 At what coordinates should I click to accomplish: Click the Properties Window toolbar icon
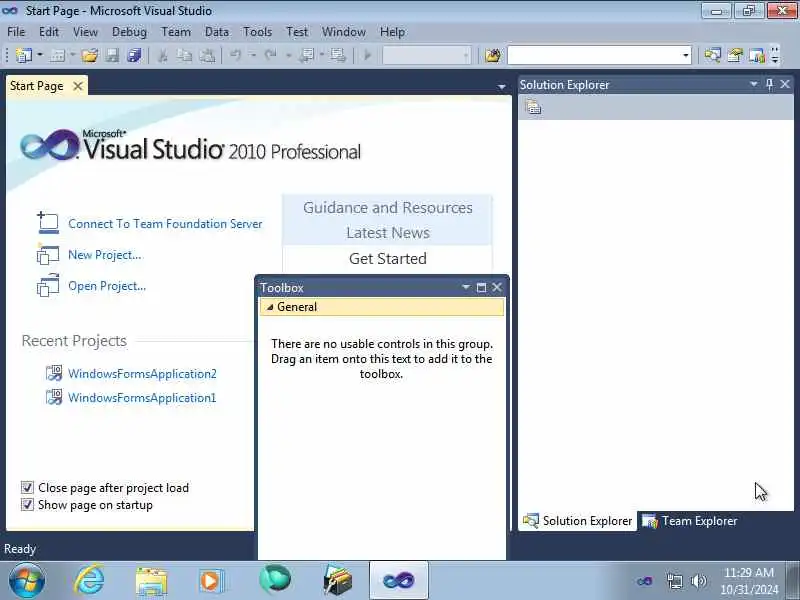(x=735, y=55)
